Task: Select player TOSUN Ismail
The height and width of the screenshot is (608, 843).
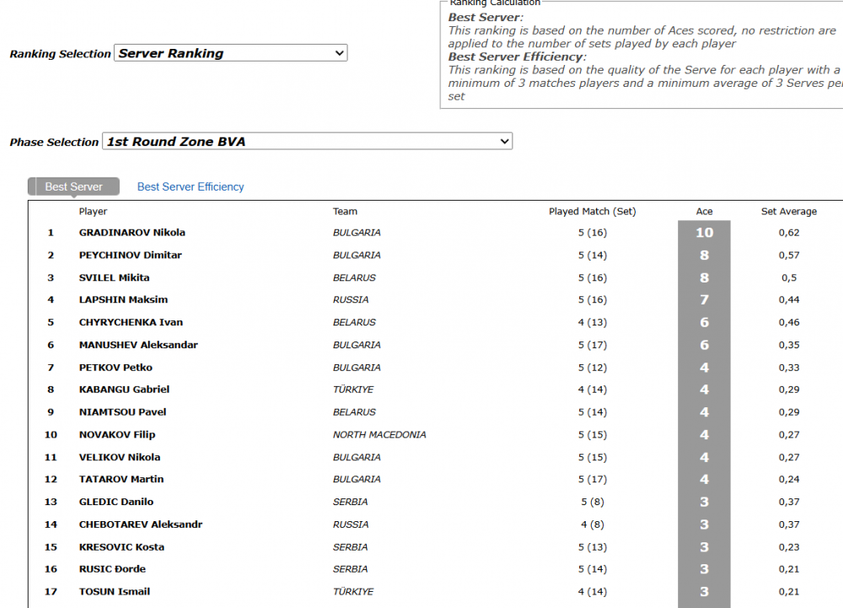Action: coord(115,591)
